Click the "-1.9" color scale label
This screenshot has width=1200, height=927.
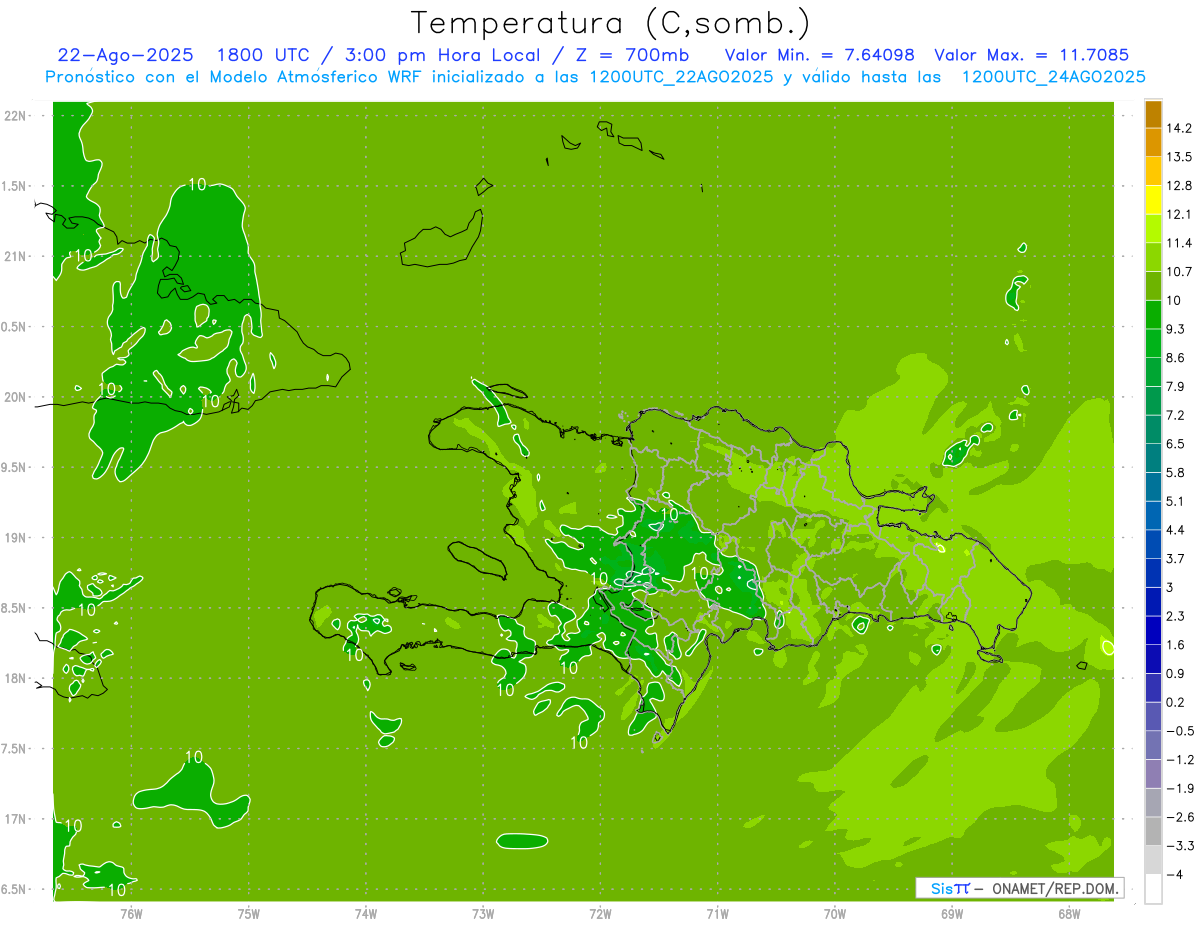tap(1180, 789)
